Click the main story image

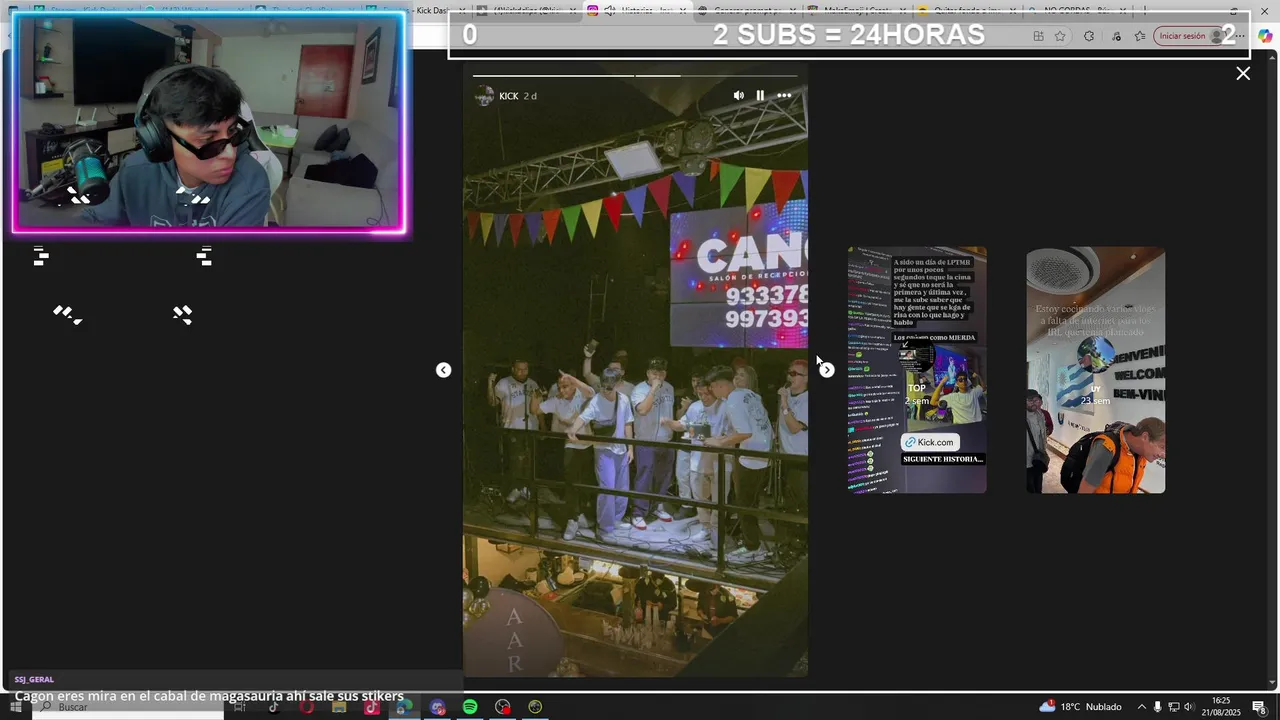635,370
